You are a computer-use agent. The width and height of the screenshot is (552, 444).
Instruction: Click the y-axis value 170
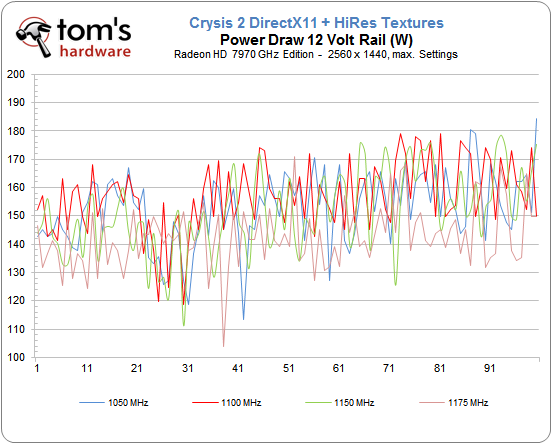16,159
